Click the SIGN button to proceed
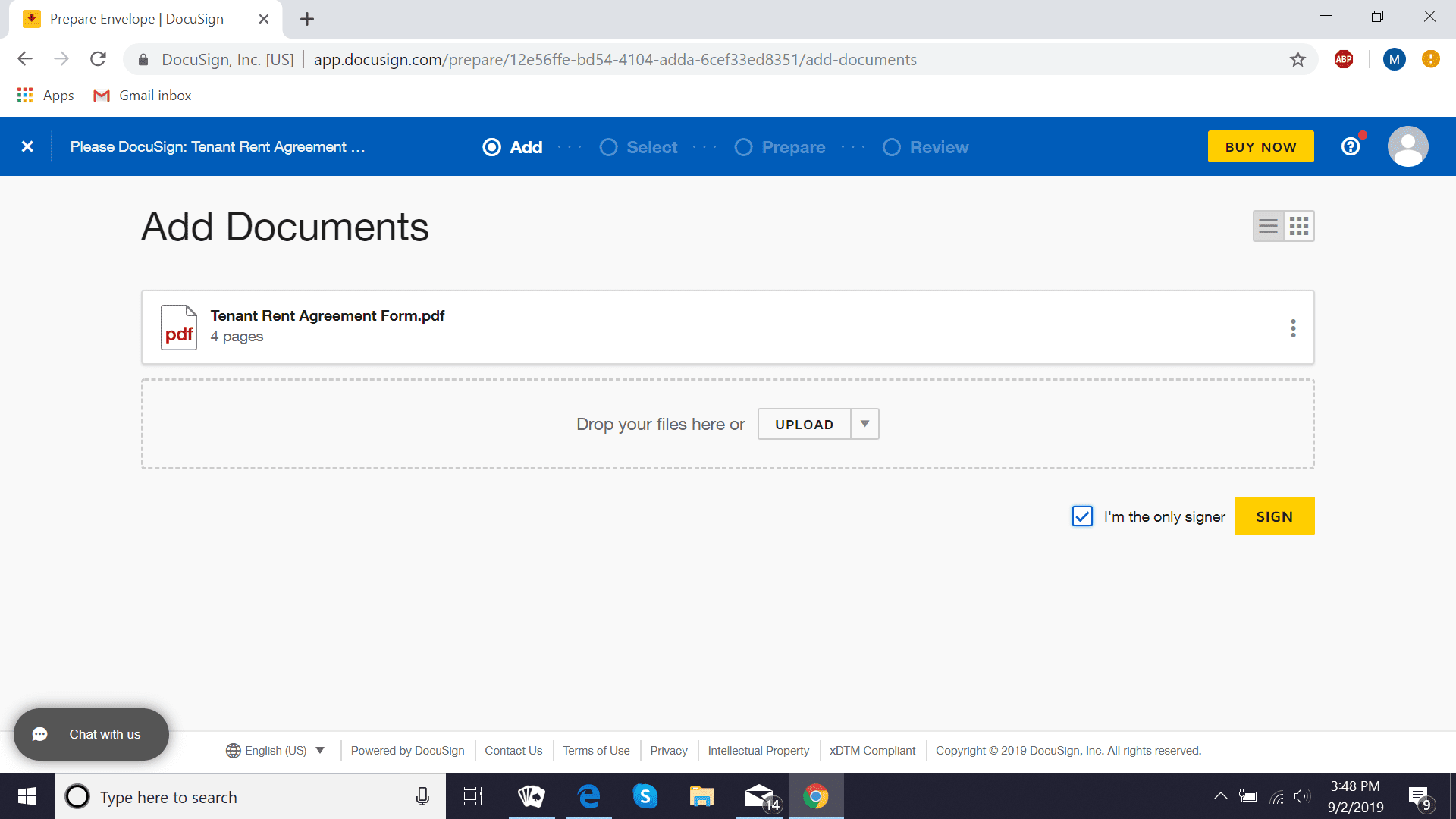Image resolution: width=1456 pixels, height=819 pixels. point(1275,517)
